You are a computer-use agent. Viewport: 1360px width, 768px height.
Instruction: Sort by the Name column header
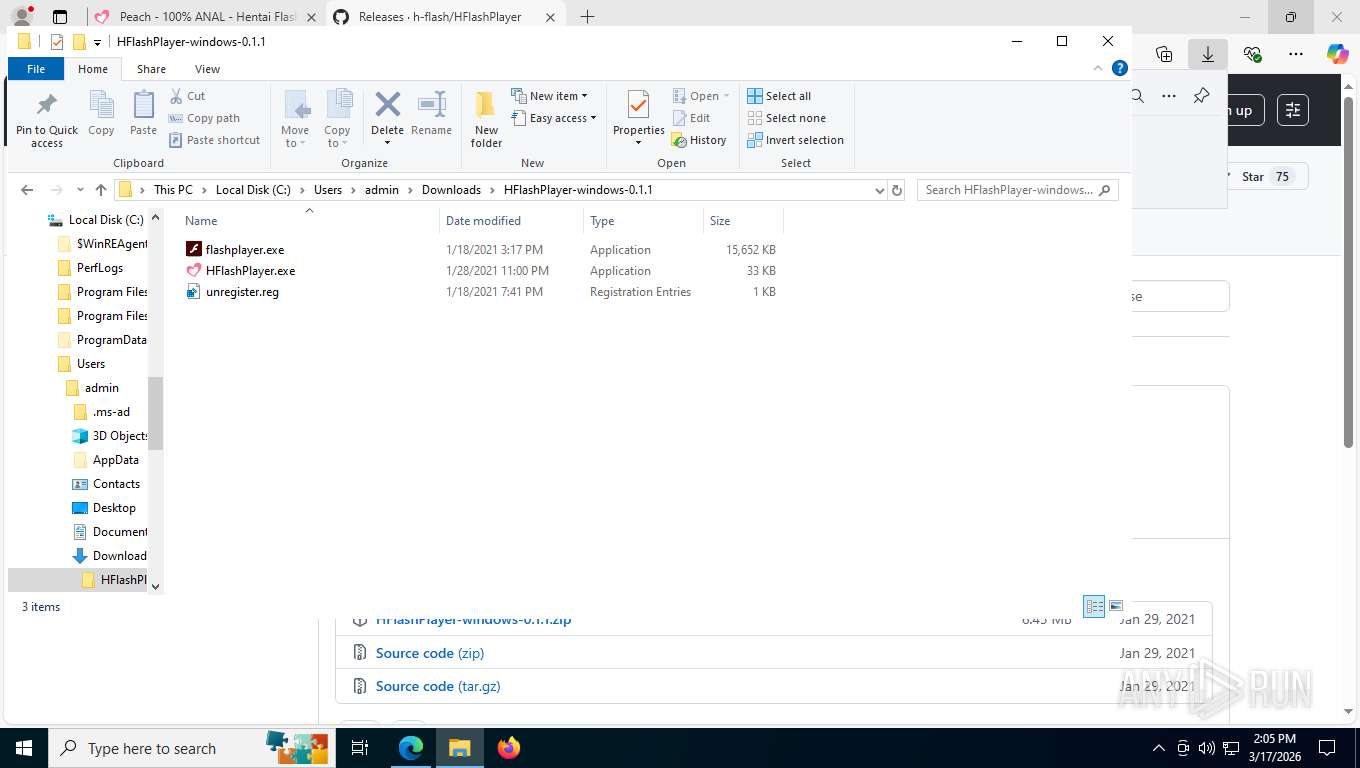pos(308,221)
